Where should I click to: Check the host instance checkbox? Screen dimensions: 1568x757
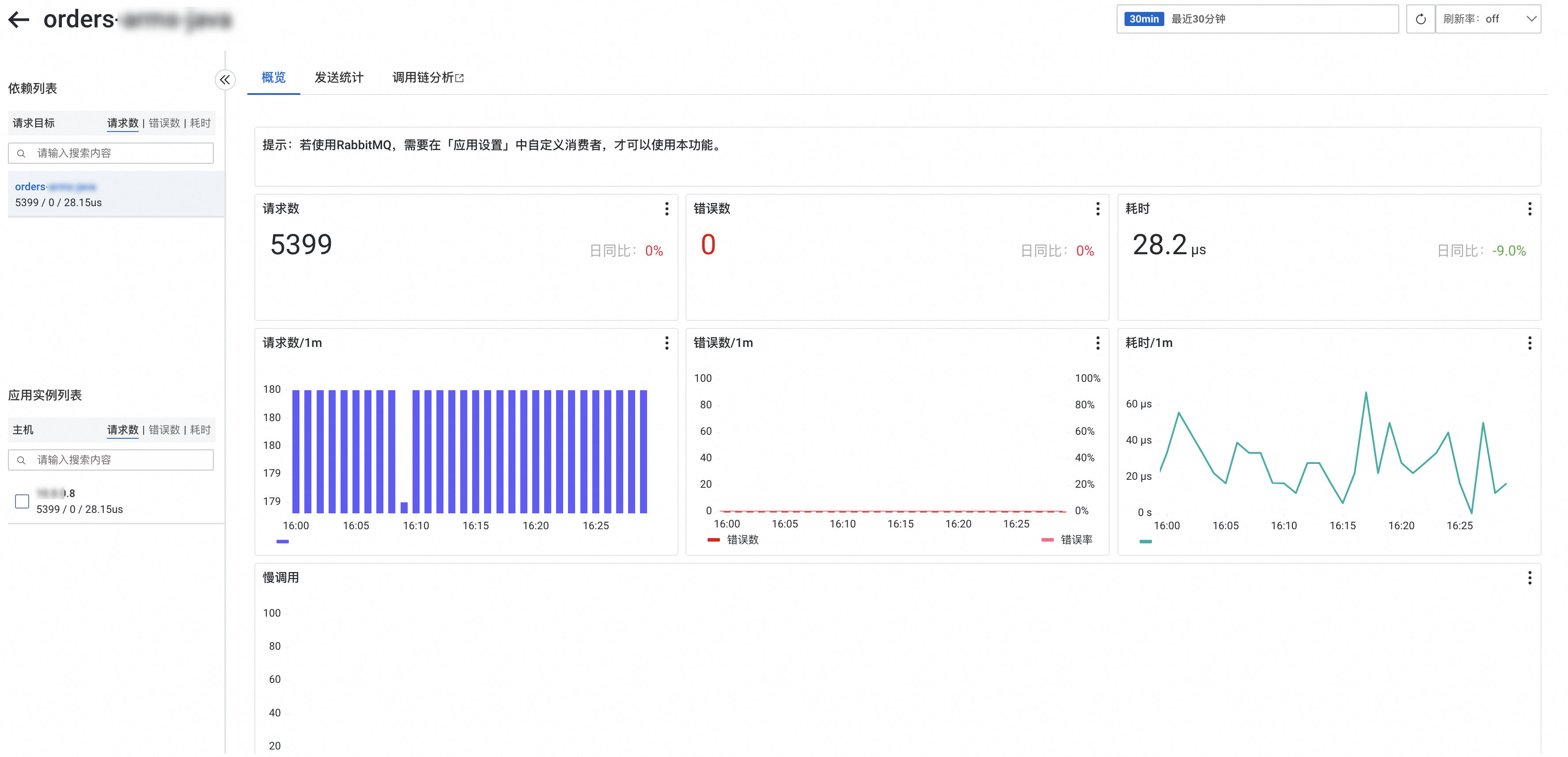point(22,501)
